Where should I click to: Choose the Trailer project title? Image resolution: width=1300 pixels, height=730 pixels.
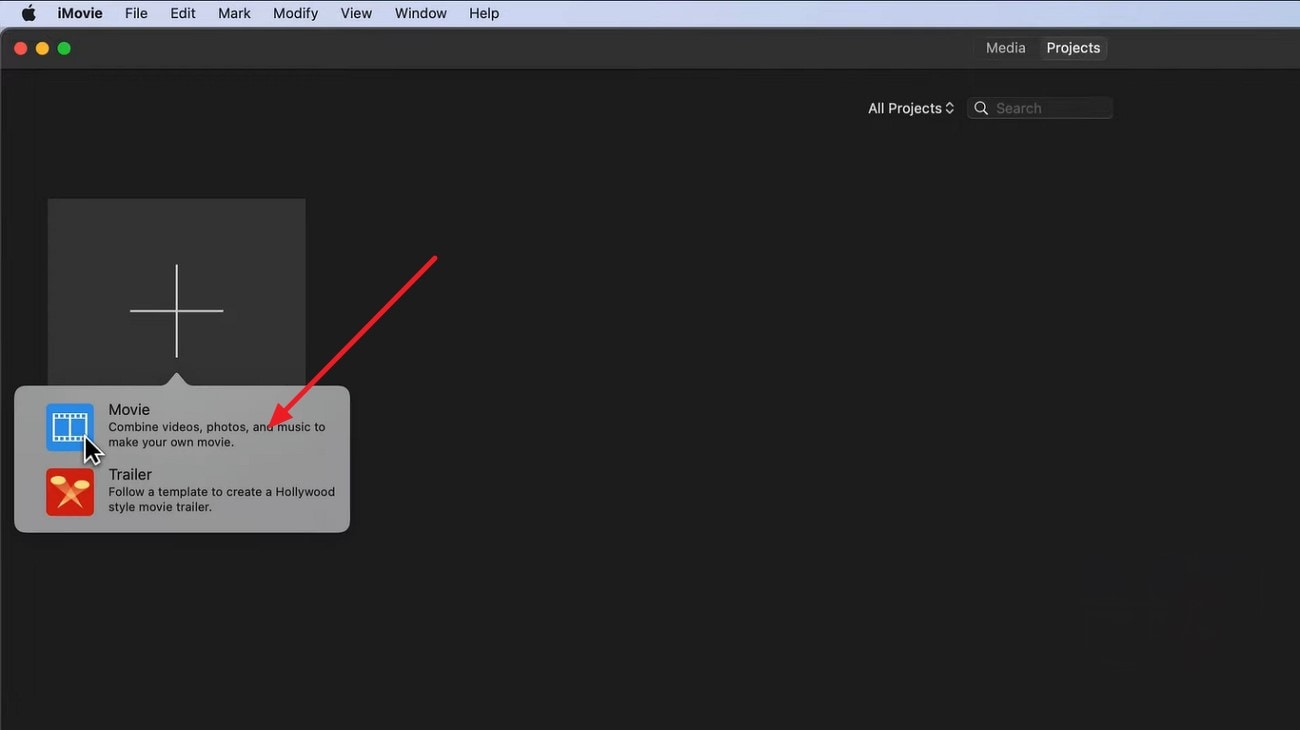[130, 475]
